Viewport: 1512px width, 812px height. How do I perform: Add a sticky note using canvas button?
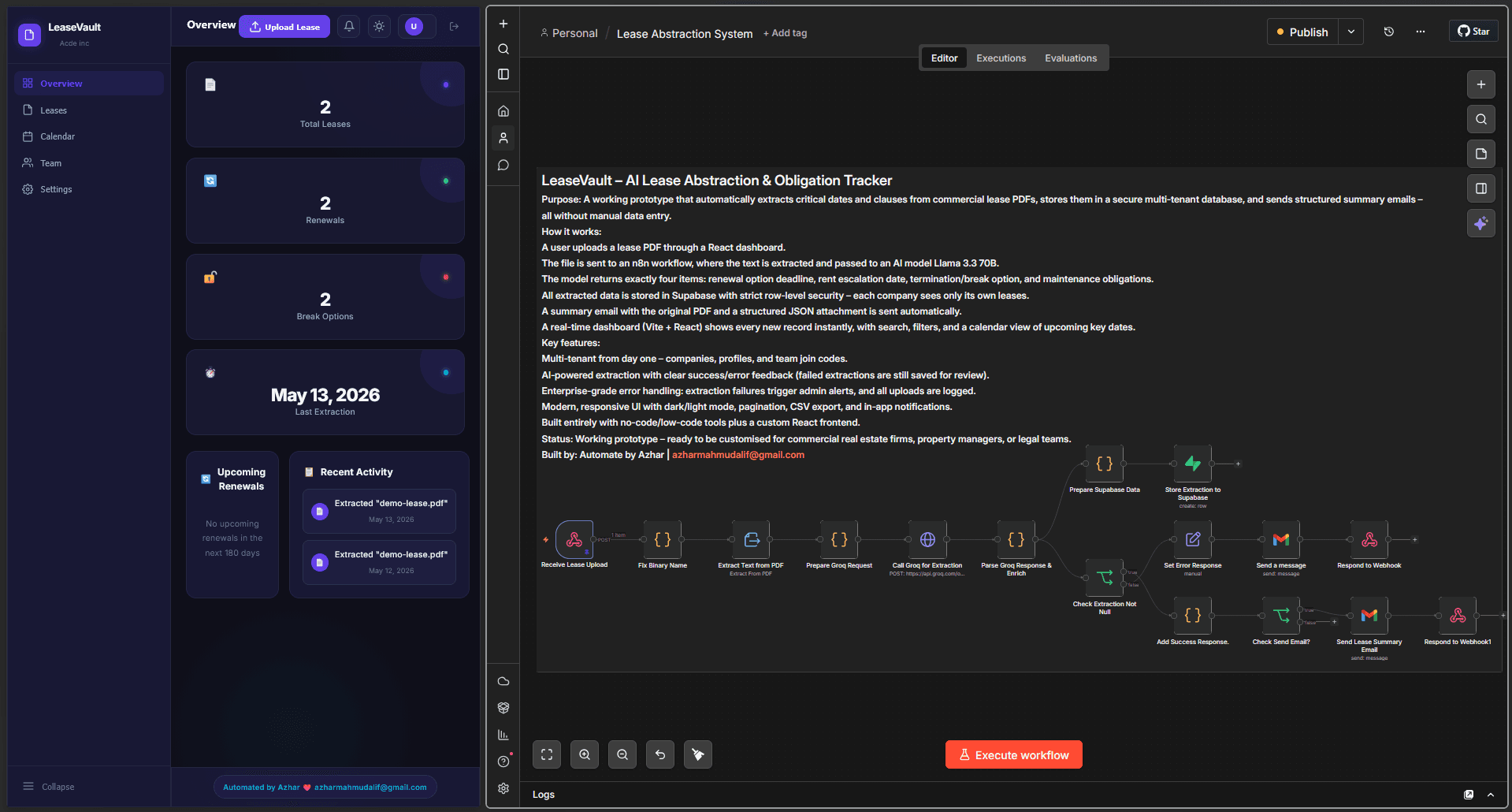tap(1481, 154)
